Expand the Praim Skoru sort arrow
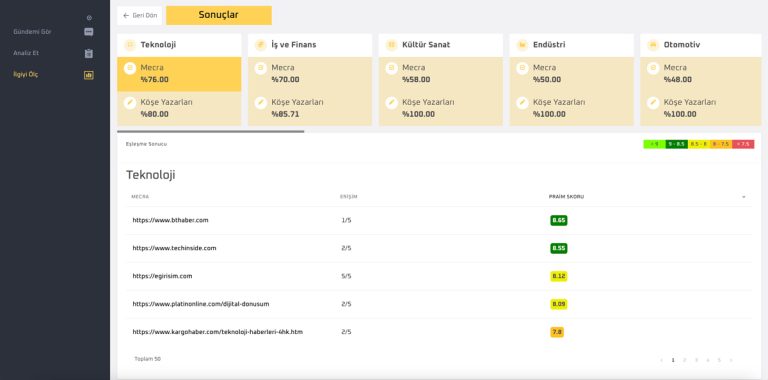 (x=744, y=197)
